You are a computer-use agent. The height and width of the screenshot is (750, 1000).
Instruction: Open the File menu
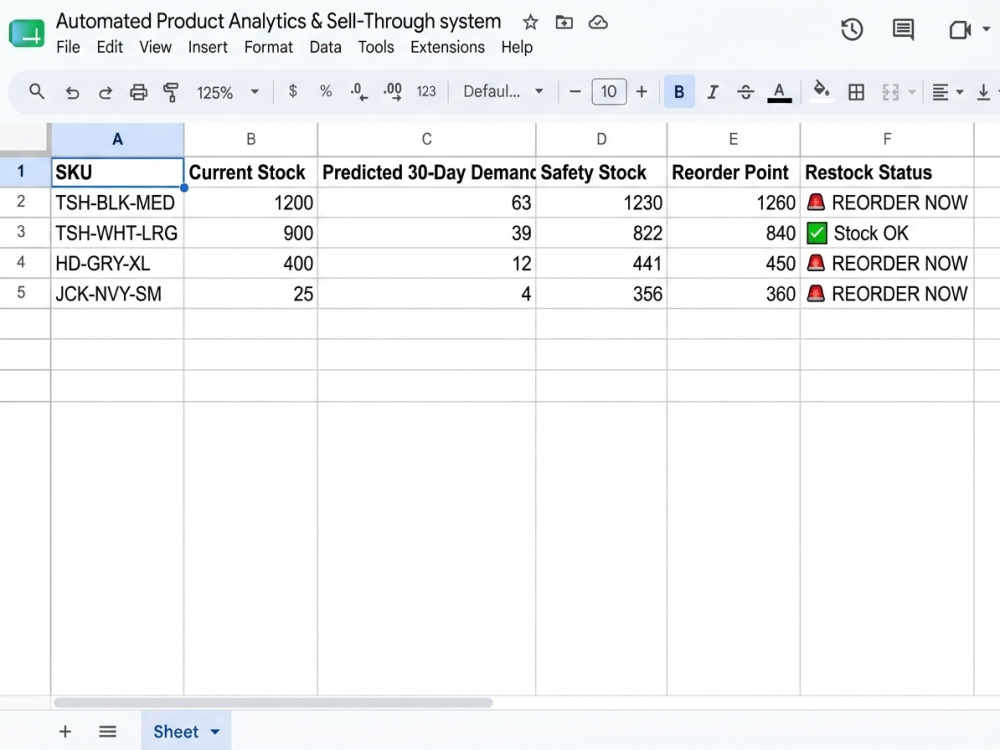click(68, 47)
